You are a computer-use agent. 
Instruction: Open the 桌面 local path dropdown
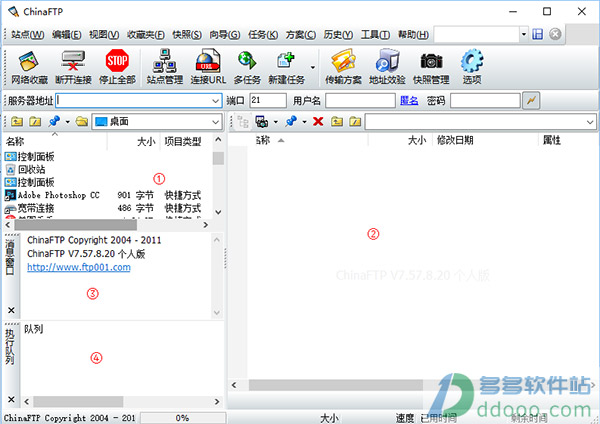tap(216, 122)
